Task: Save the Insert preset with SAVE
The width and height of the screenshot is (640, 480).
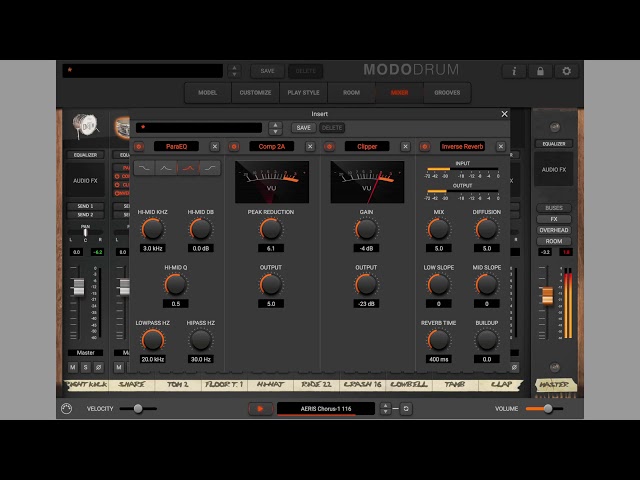Action: click(303, 128)
